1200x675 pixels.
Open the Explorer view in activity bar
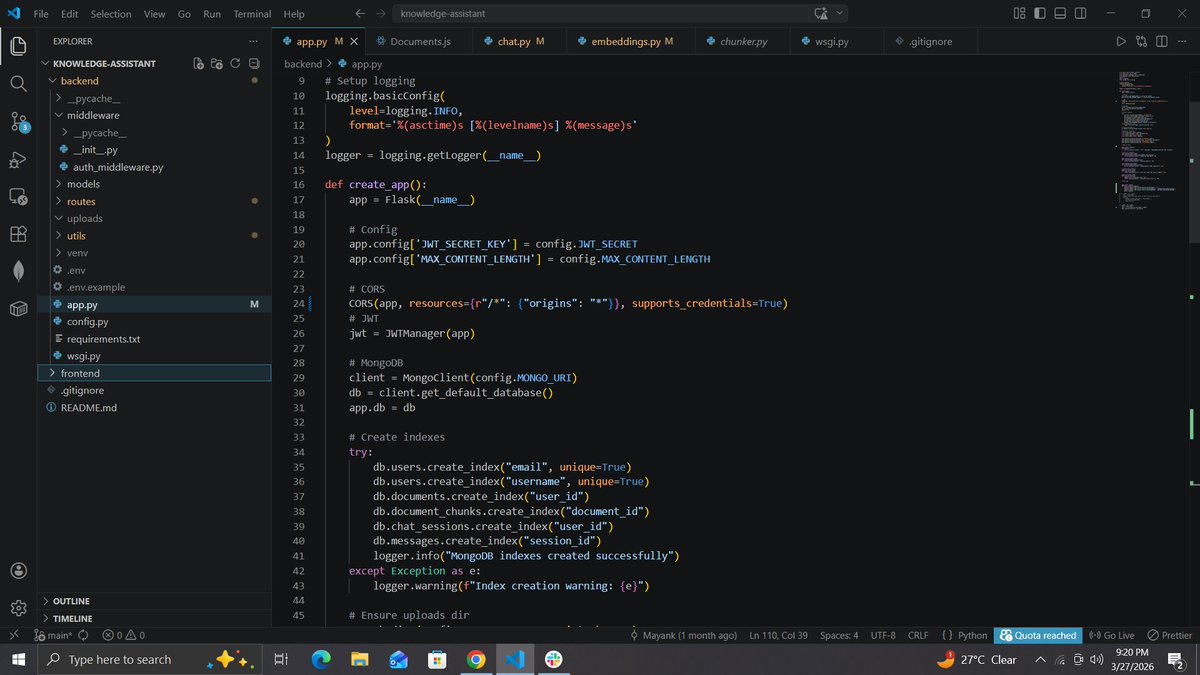(18, 46)
